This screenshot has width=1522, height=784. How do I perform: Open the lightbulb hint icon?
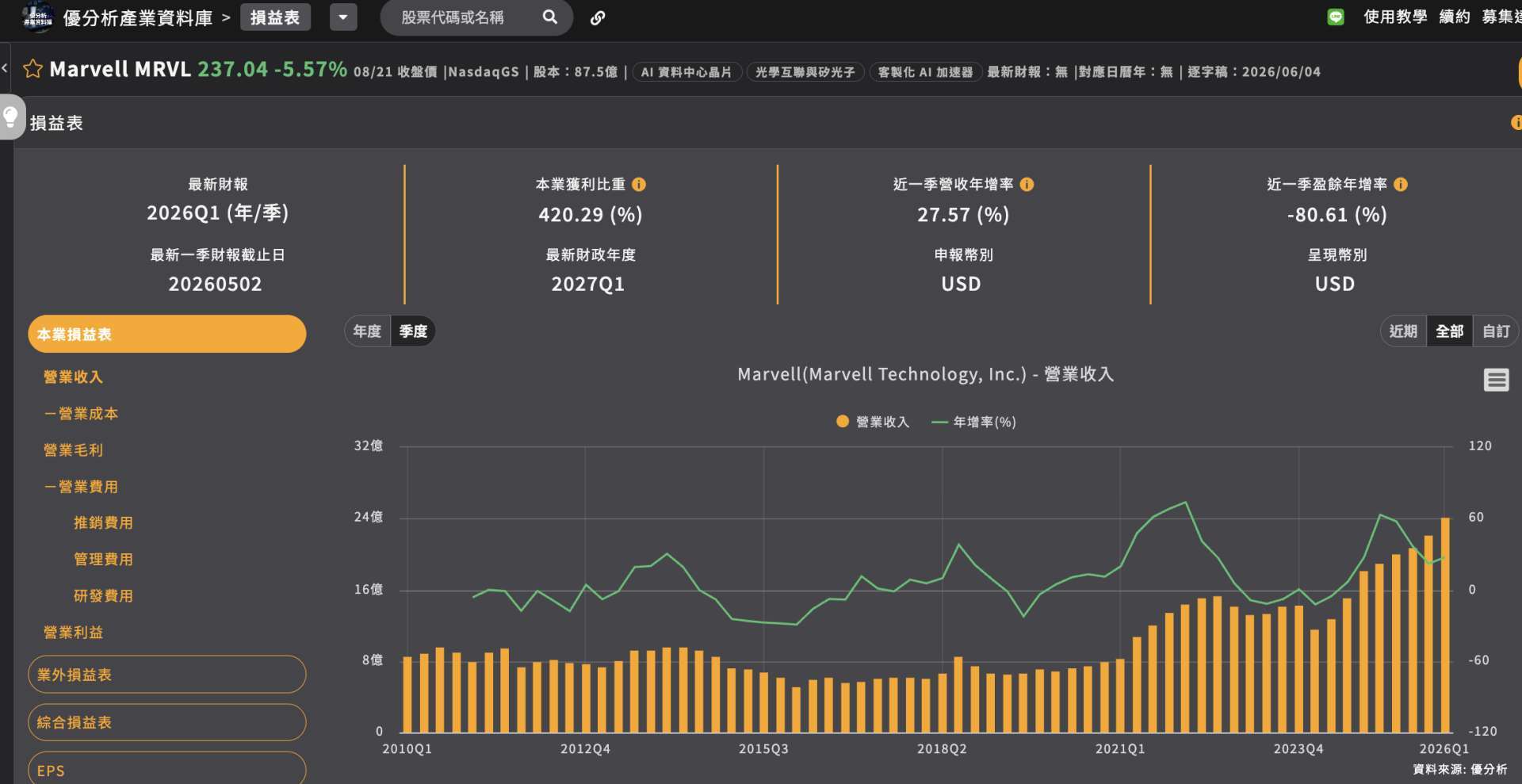(x=10, y=117)
